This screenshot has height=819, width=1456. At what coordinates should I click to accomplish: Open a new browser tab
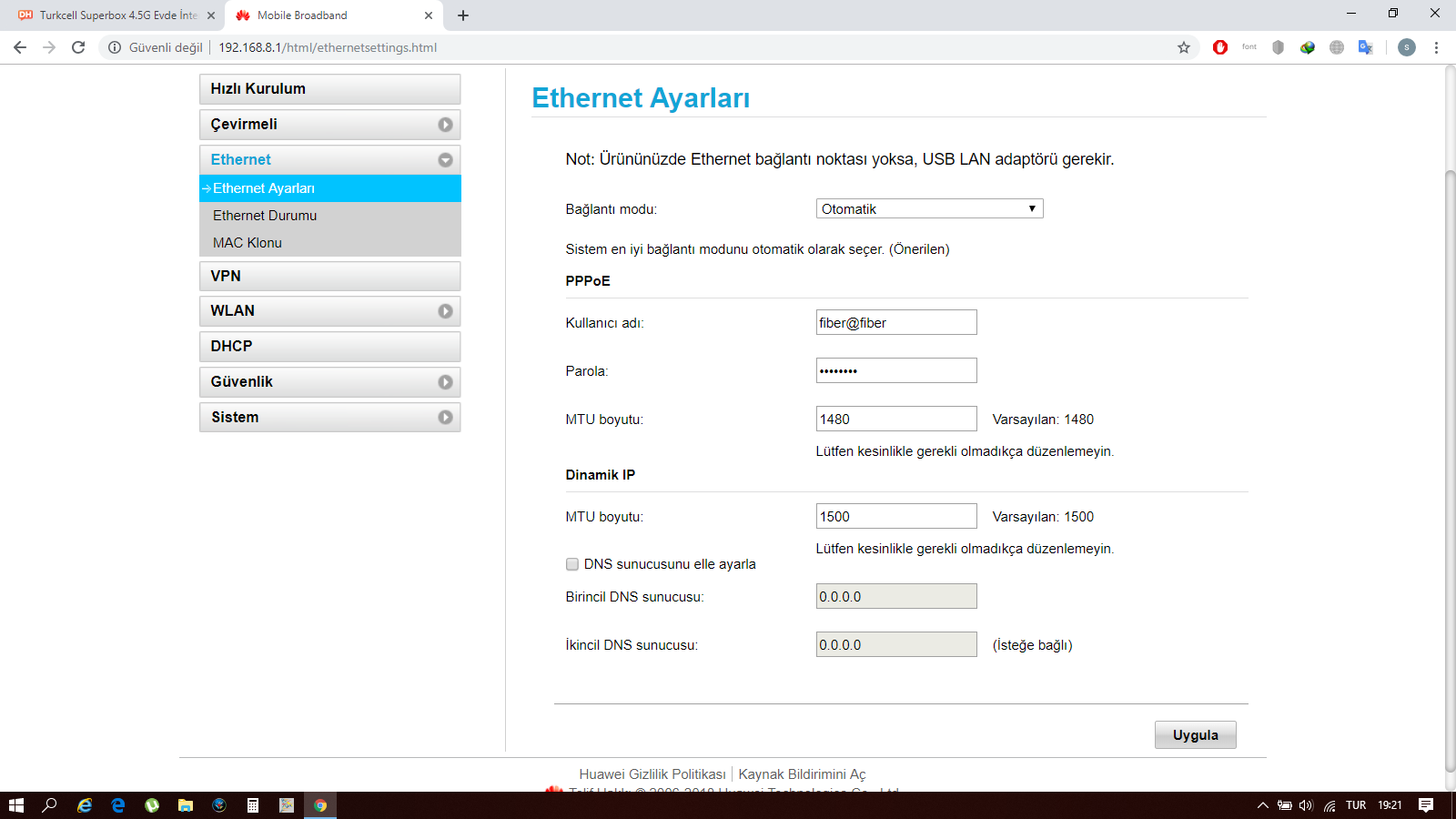tap(463, 15)
